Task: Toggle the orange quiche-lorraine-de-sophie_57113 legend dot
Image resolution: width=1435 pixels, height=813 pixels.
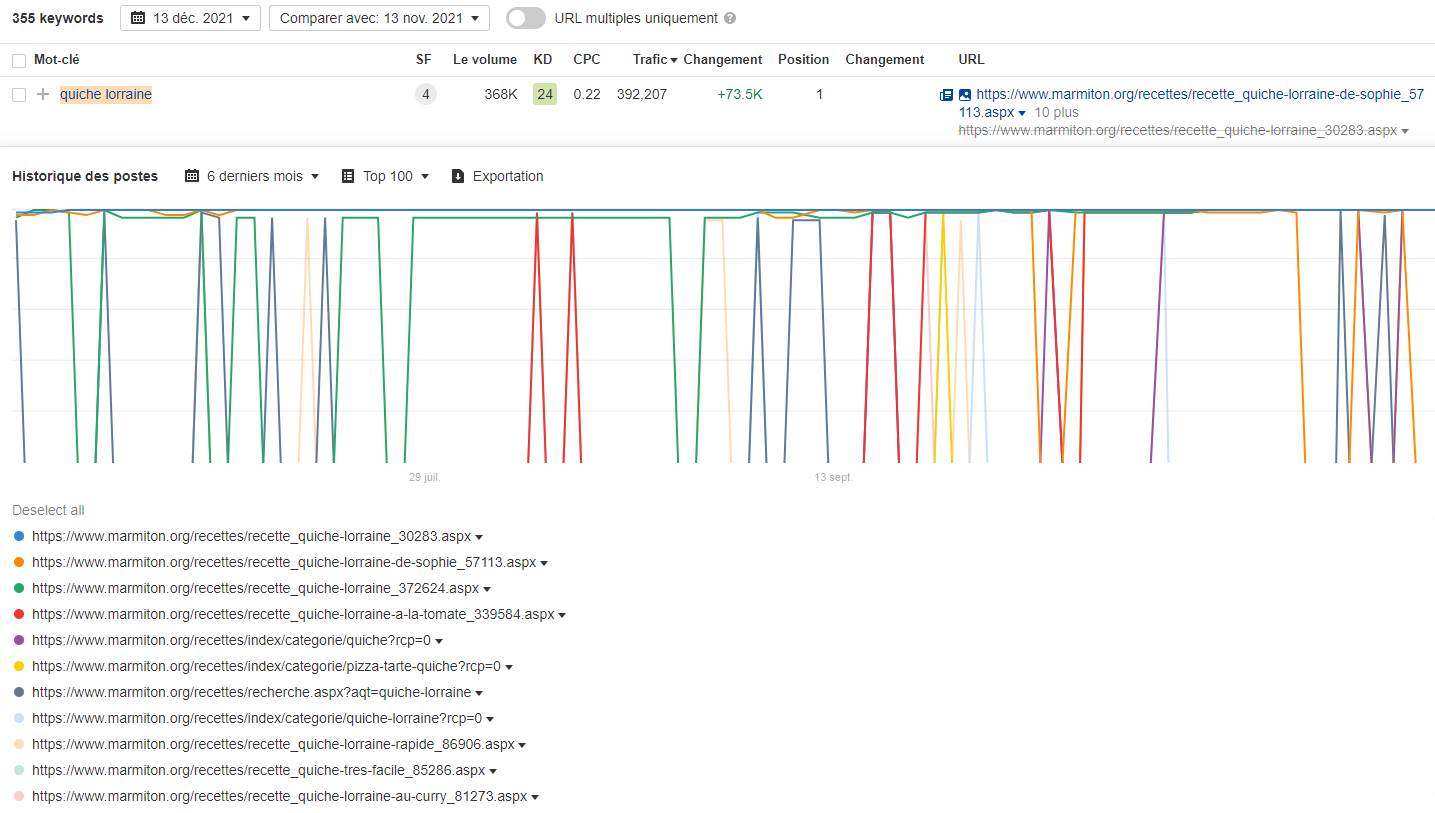Action: pos(18,562)
